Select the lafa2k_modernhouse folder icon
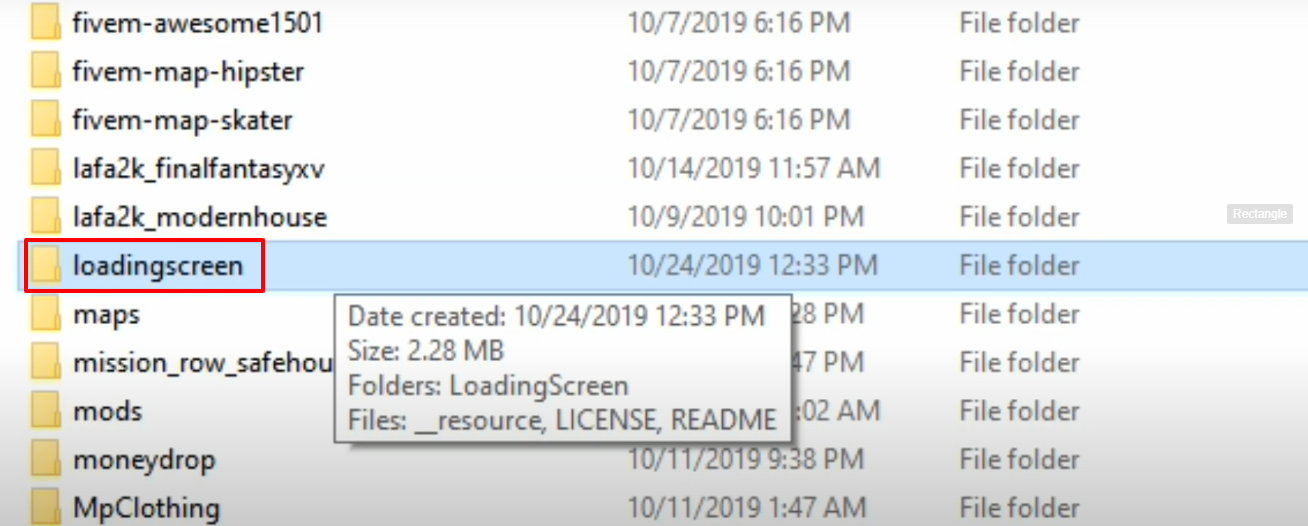Image resolution: width=1308 pixels, height=526 pixels. click(46, 216)
